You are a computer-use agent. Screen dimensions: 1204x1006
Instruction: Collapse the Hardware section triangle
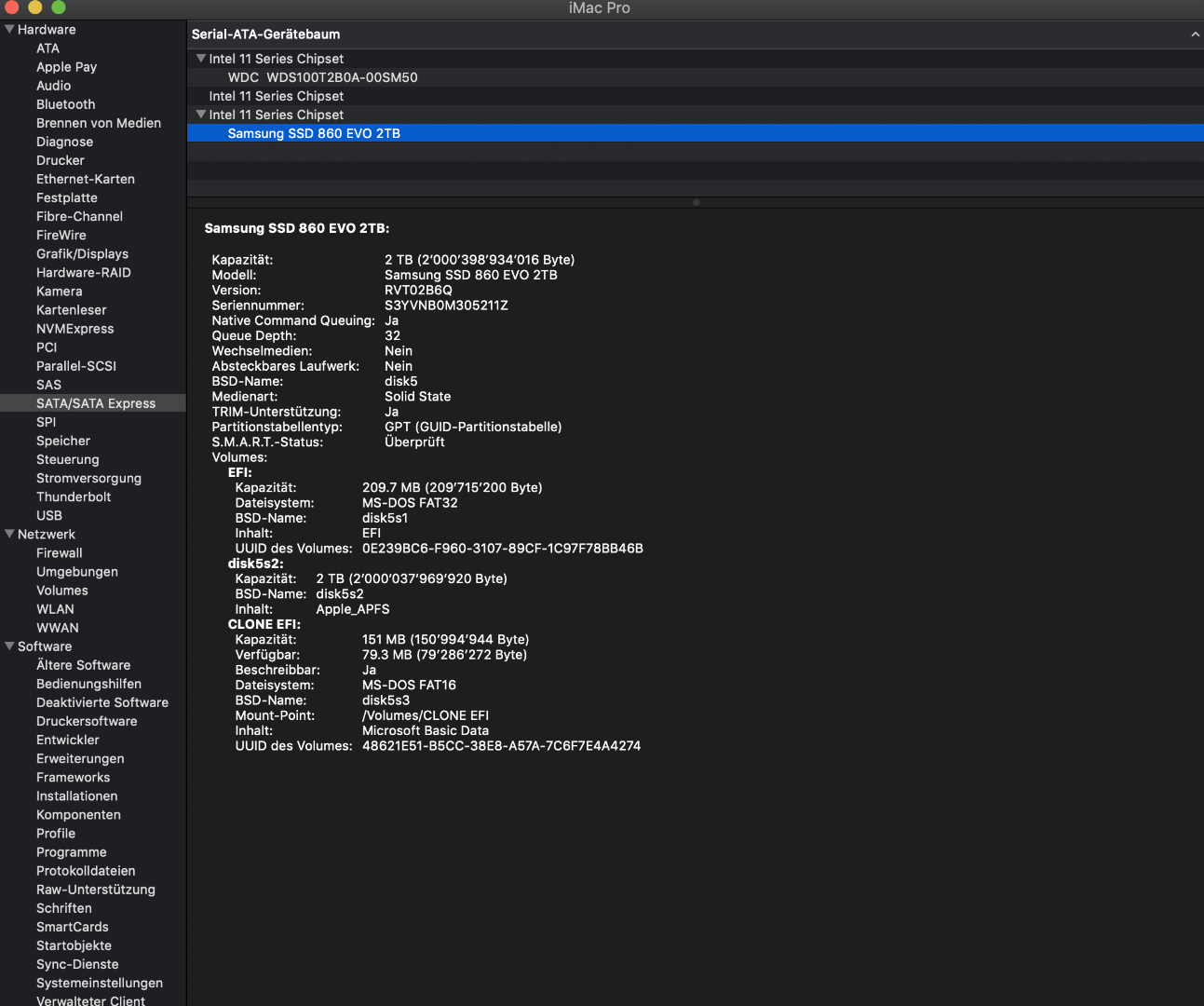tap(9, 30)
